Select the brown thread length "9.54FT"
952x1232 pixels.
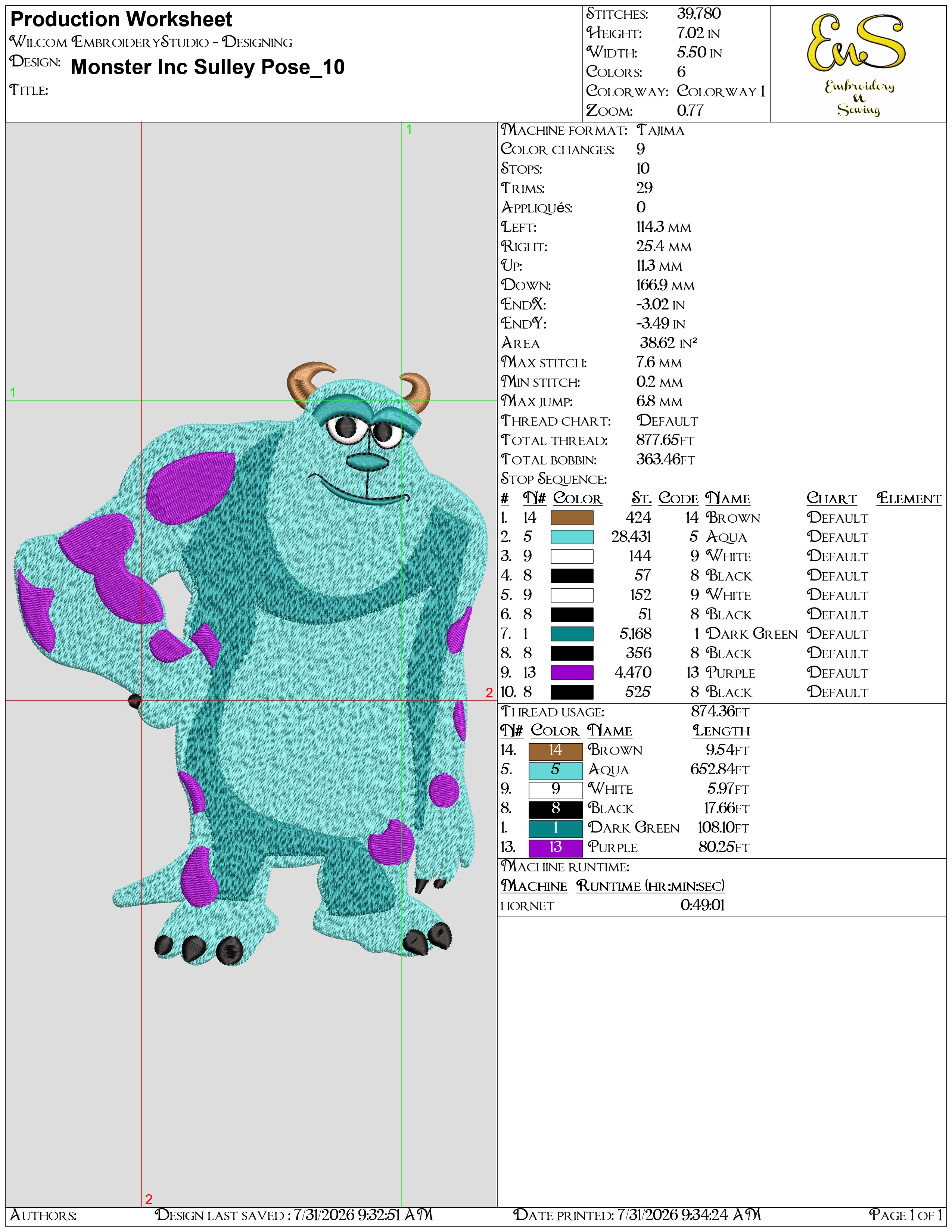pyautogui.click(x=728, y=750)
